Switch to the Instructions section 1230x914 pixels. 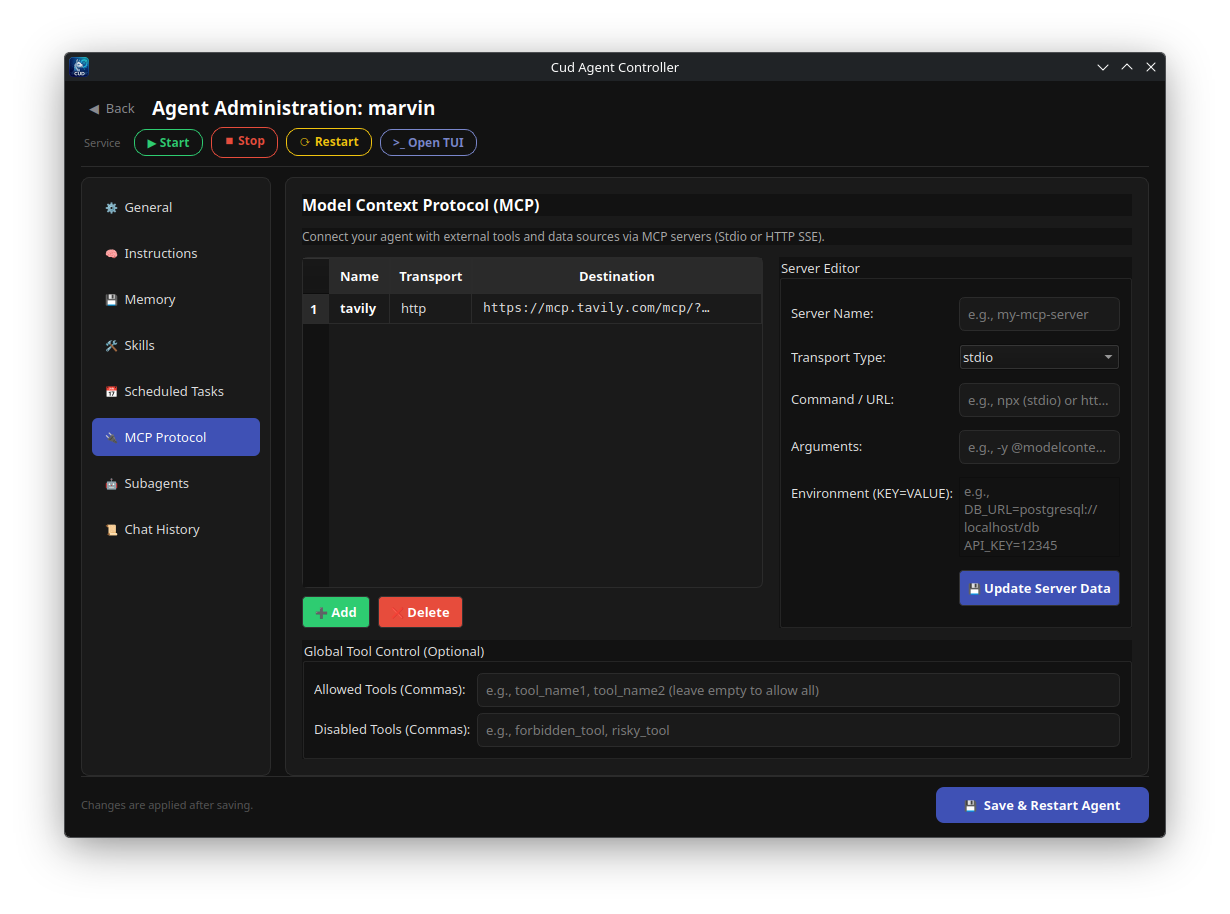(176, 254)
